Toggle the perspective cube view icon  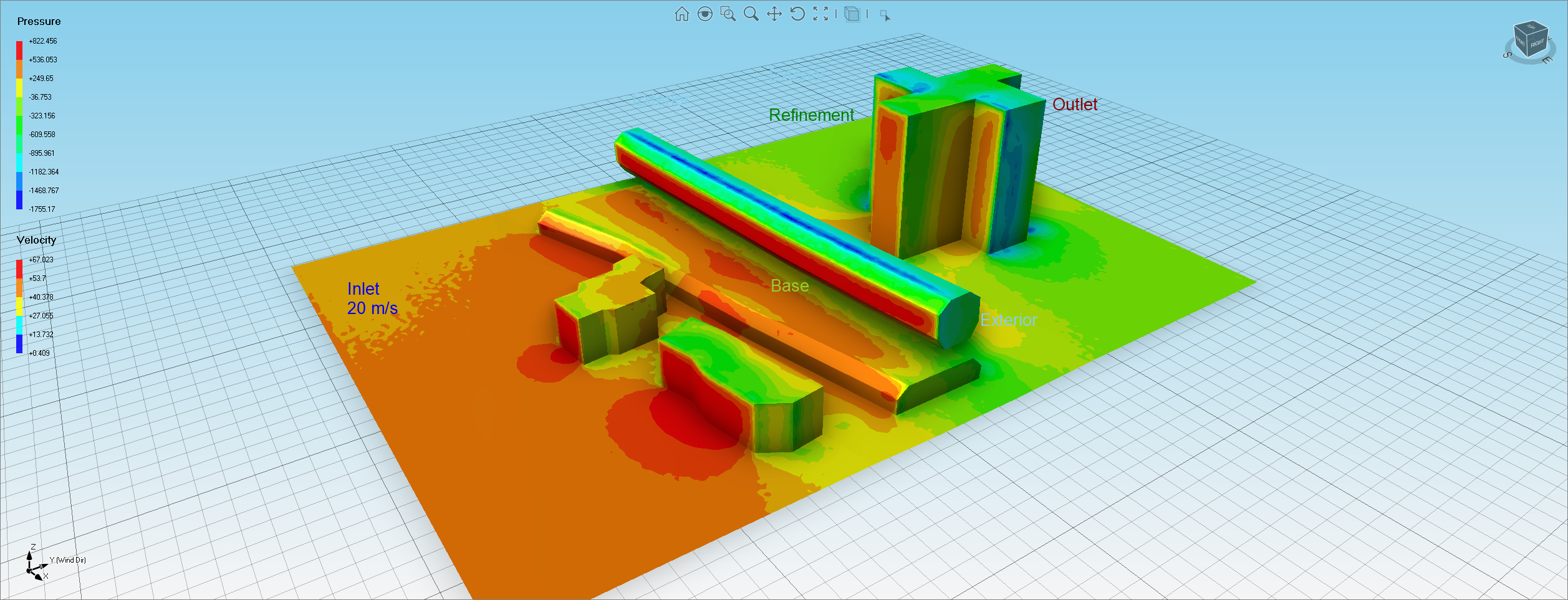point(852,14)
